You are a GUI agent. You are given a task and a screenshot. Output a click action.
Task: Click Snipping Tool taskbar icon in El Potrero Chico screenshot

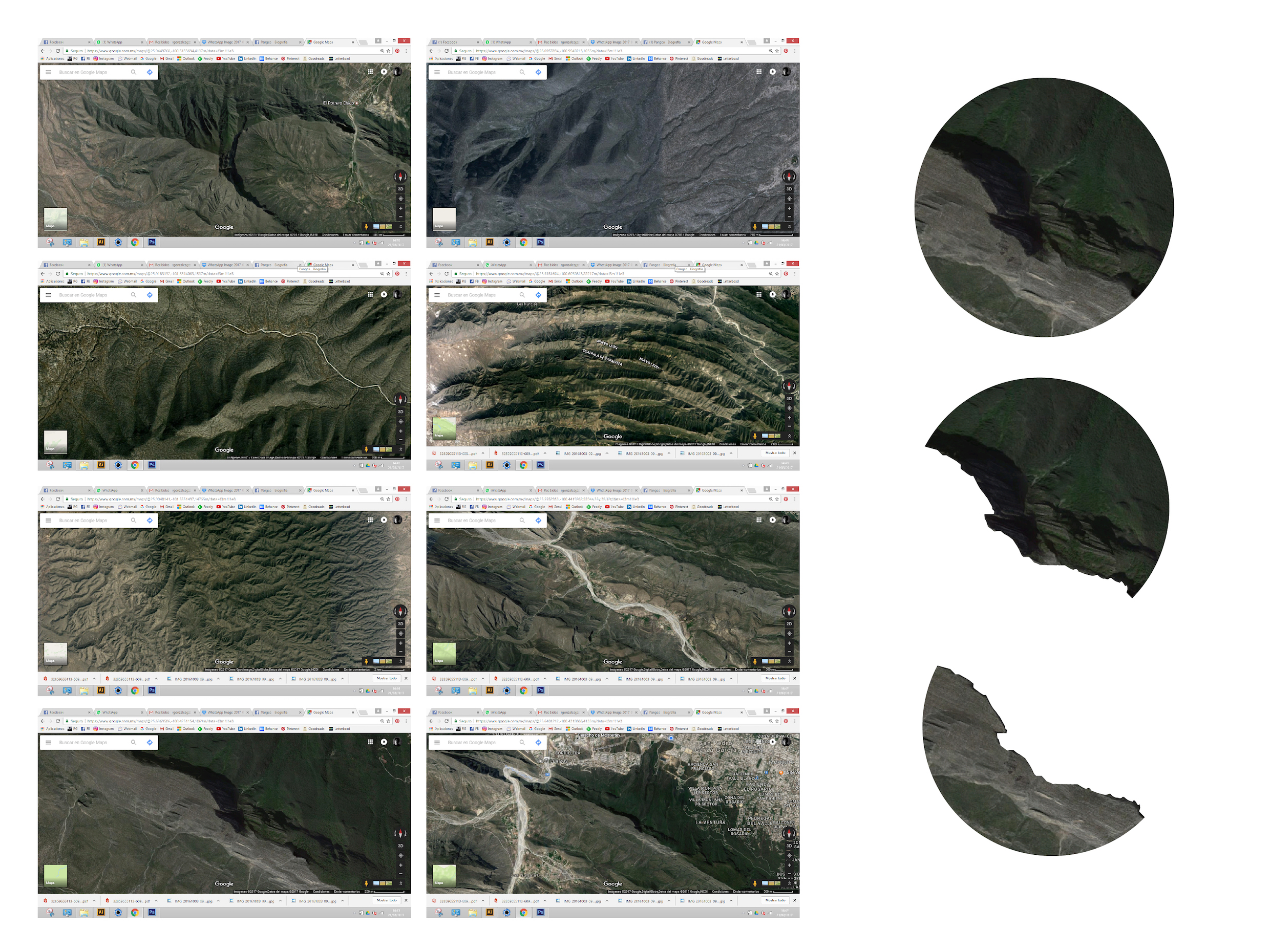[x=51, y=242]
